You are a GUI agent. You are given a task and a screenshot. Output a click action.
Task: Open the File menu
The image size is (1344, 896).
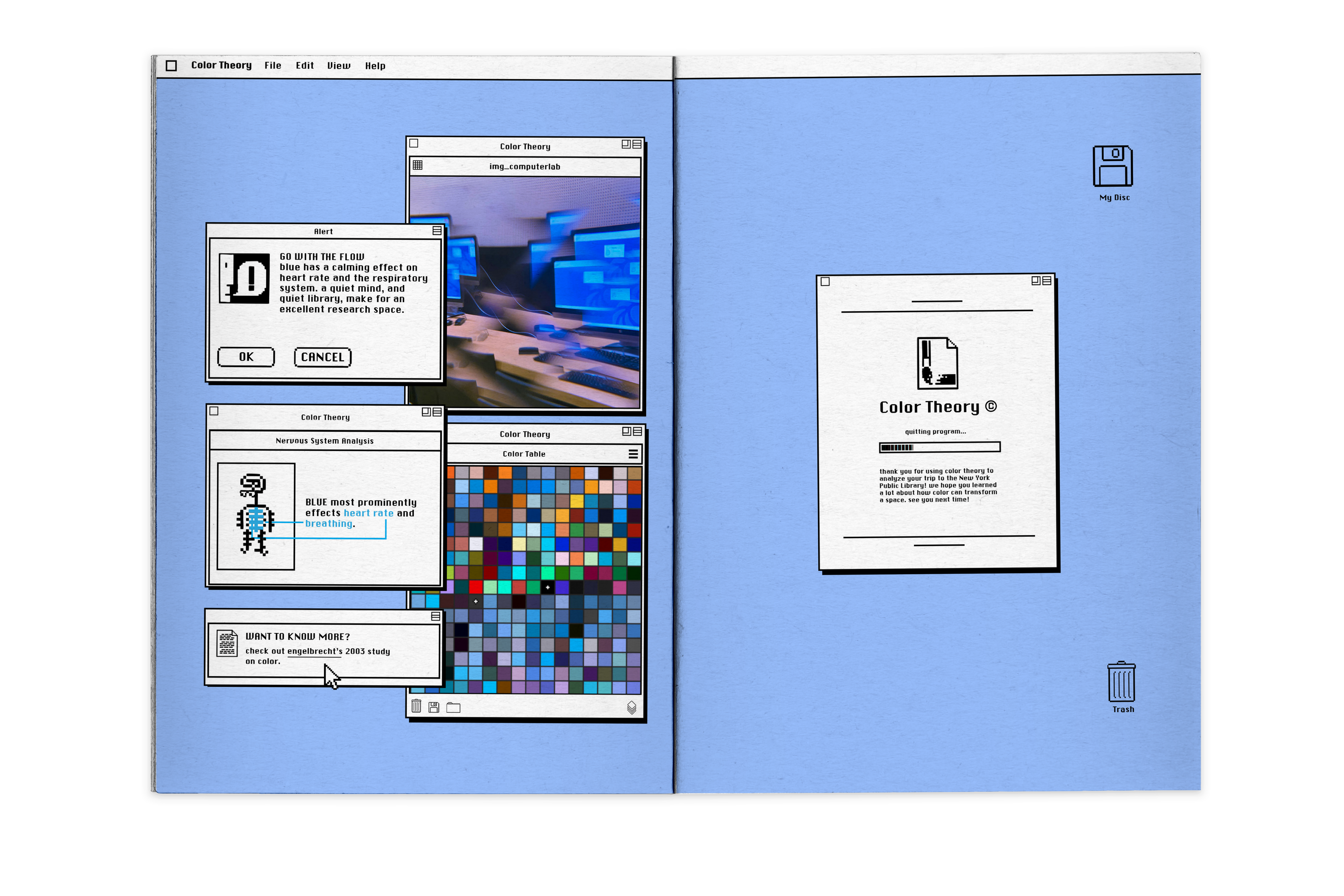pyautogui.click(x=273, y=66)
